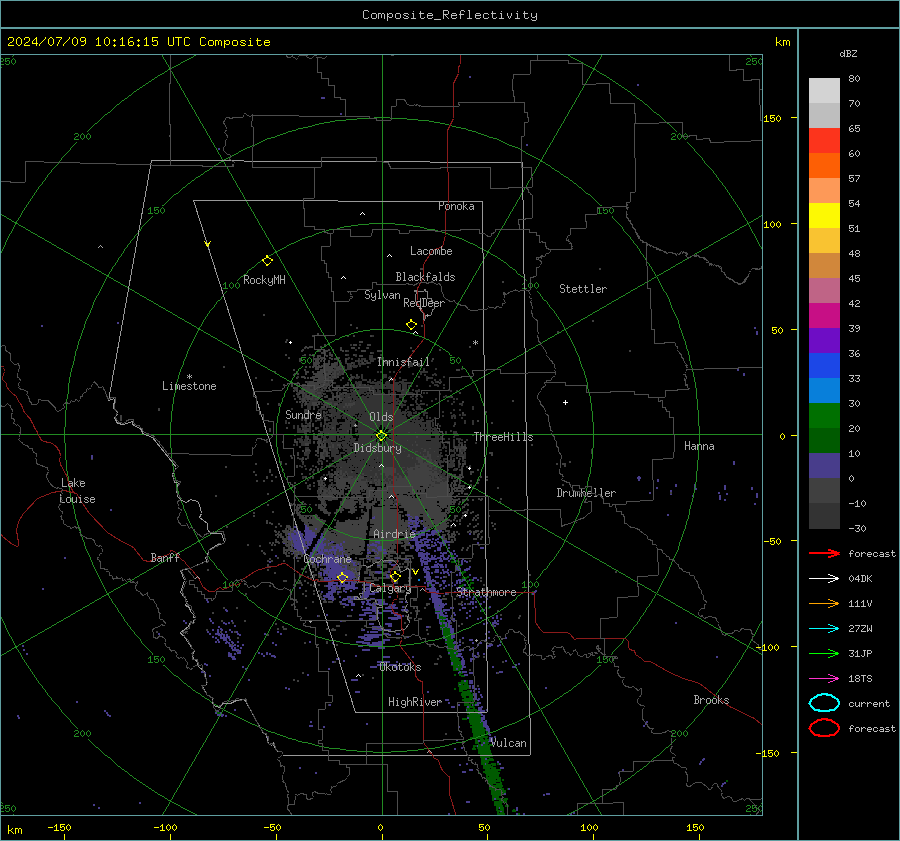Click the yellow diamond marker near RockyMH

267,261
